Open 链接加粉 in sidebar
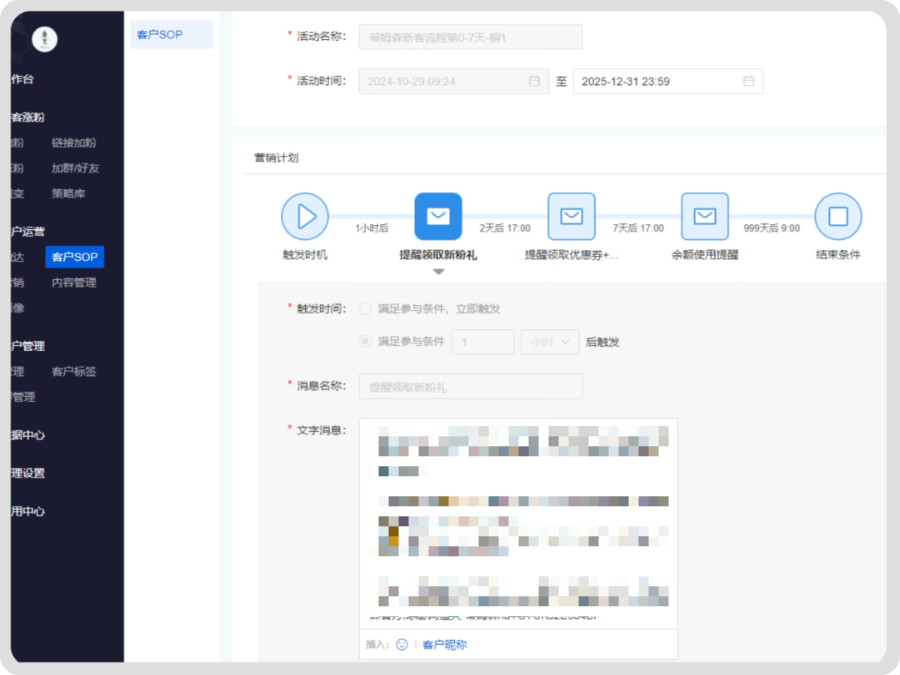900x675 pixels. pyautogui.click(x=74, y=143)
